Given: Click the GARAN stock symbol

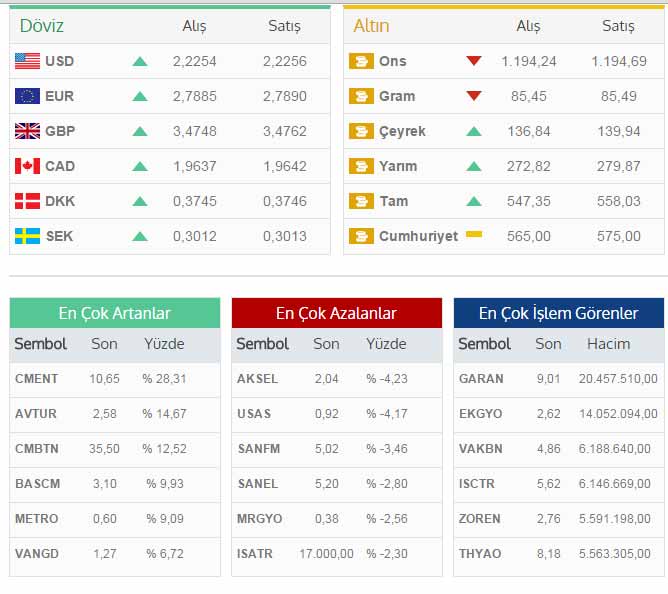Looking at the screenshot, I should [481, 379].
